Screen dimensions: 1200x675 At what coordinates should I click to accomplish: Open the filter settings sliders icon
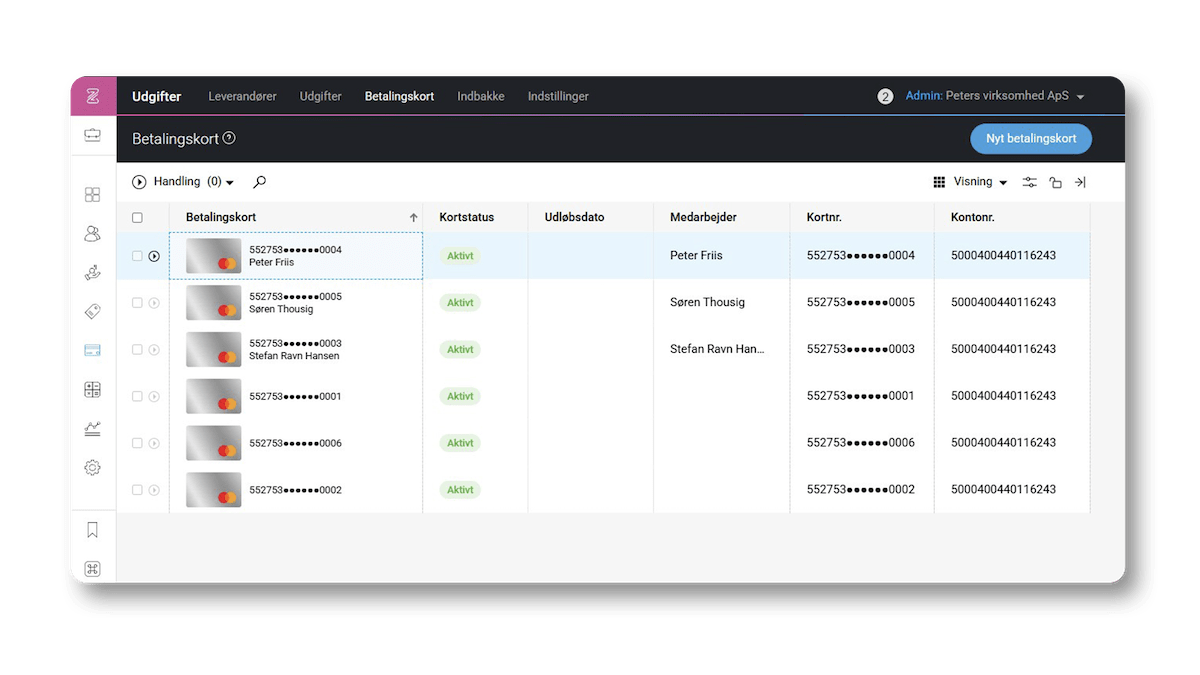(x=1029, y=182)
